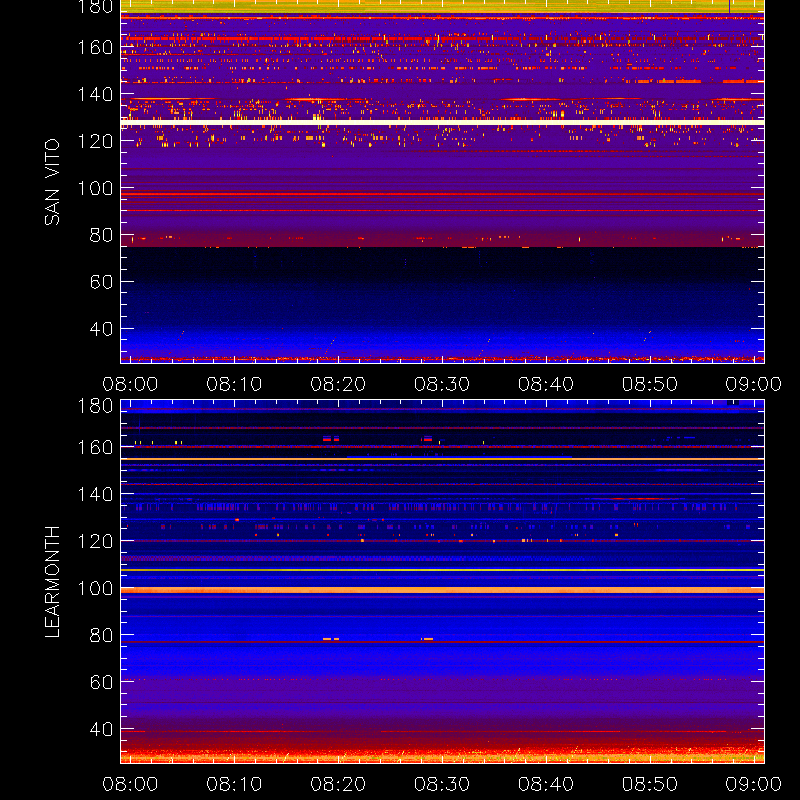Click 09:00 time label below Learmonth plot

pos(754,784)
